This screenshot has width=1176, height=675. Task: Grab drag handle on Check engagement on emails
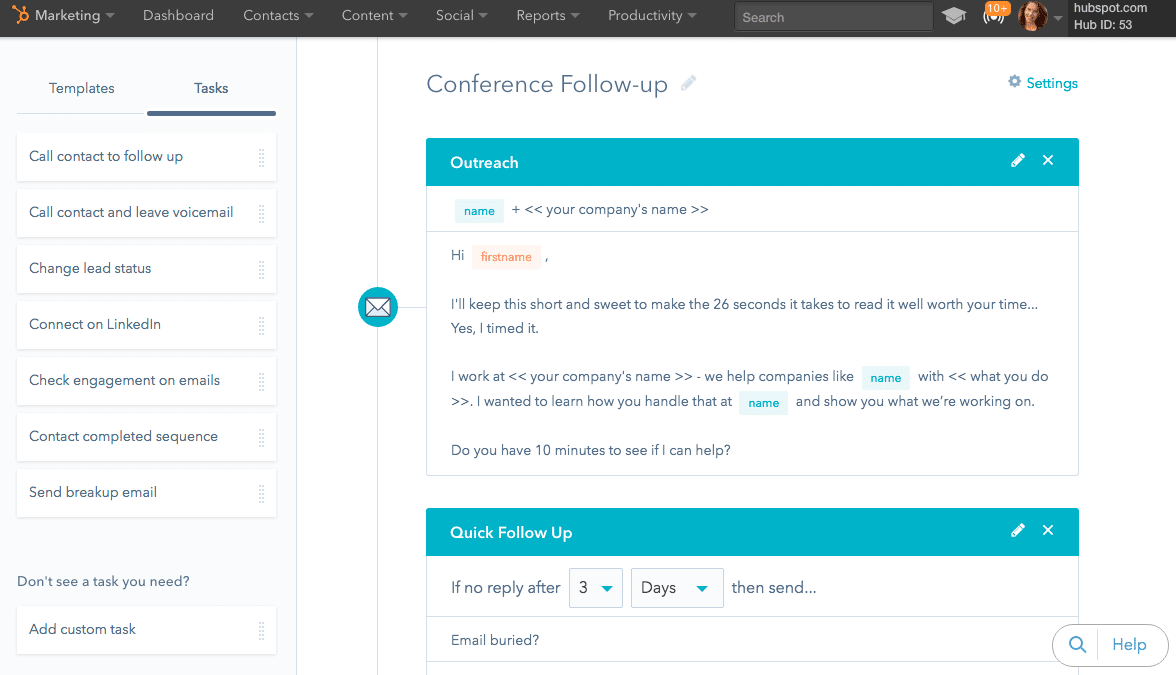[261, 381]
